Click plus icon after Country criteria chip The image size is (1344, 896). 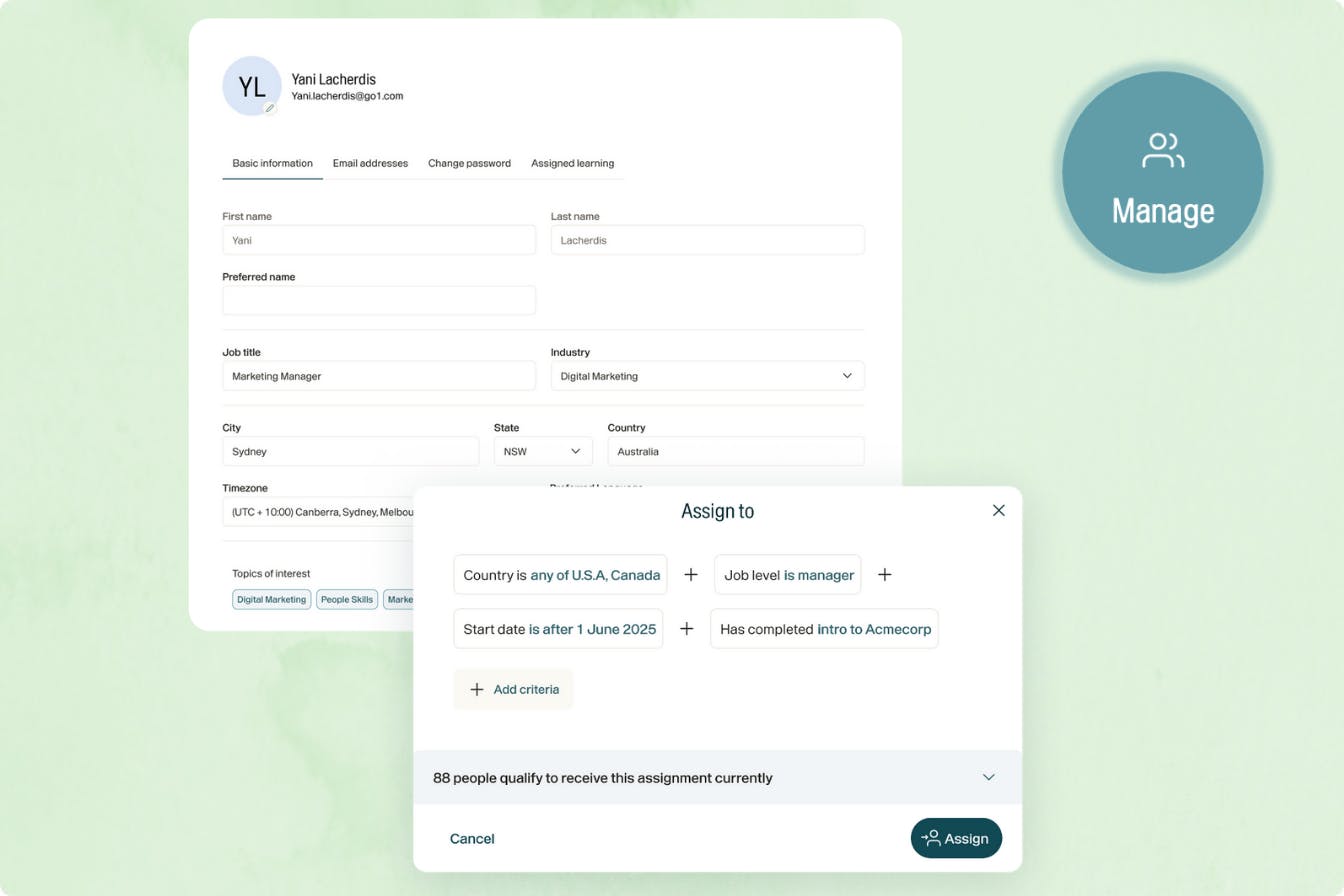point(690,575)
